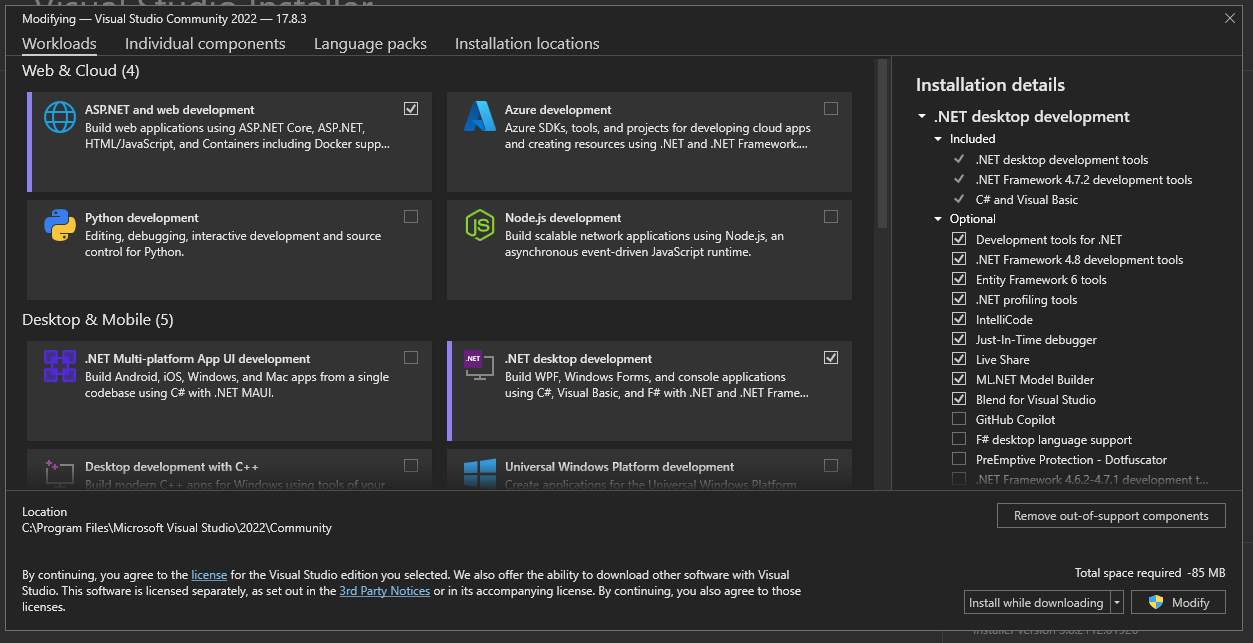Click the ASP.NET globe icon

point(60,117)
